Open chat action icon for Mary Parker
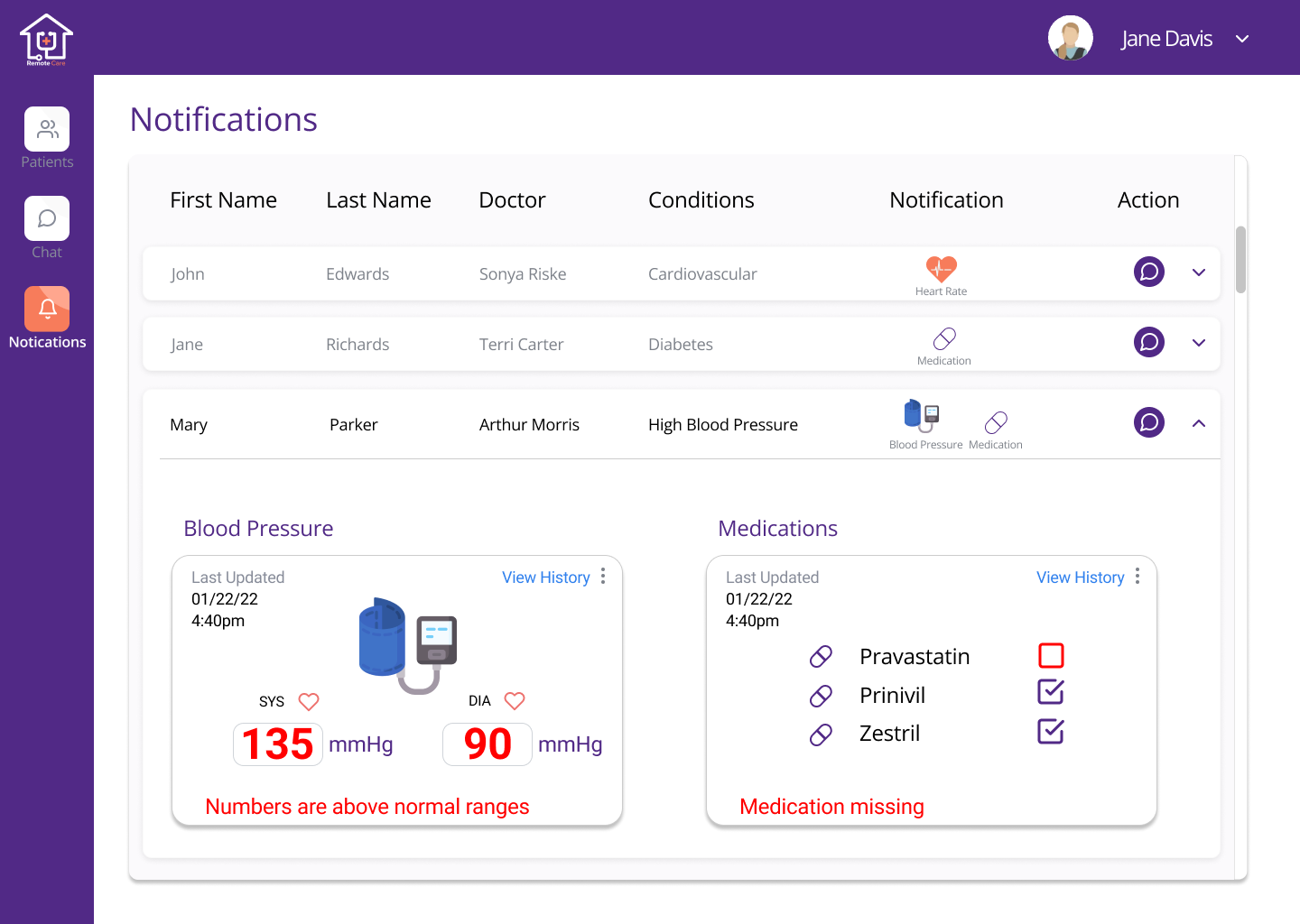Viewport: 1300px width, 924px height. pyautogui.click(x=1148, y=422)
